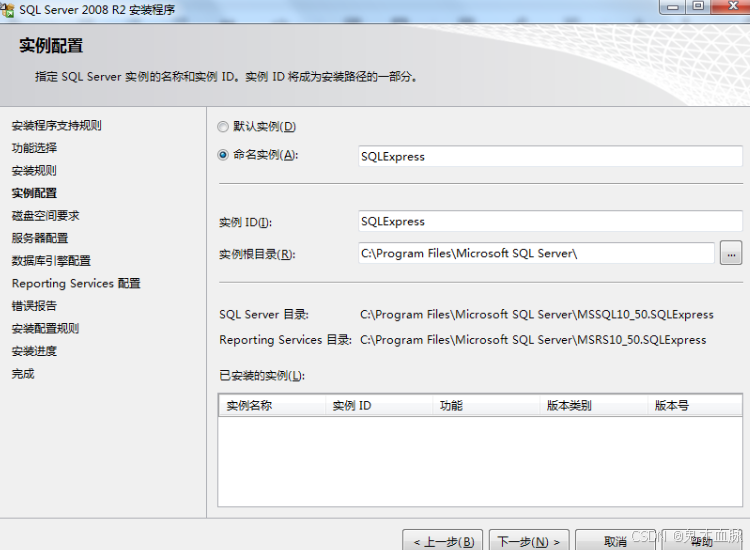Click the empty installed instances list

coord(480,461)
